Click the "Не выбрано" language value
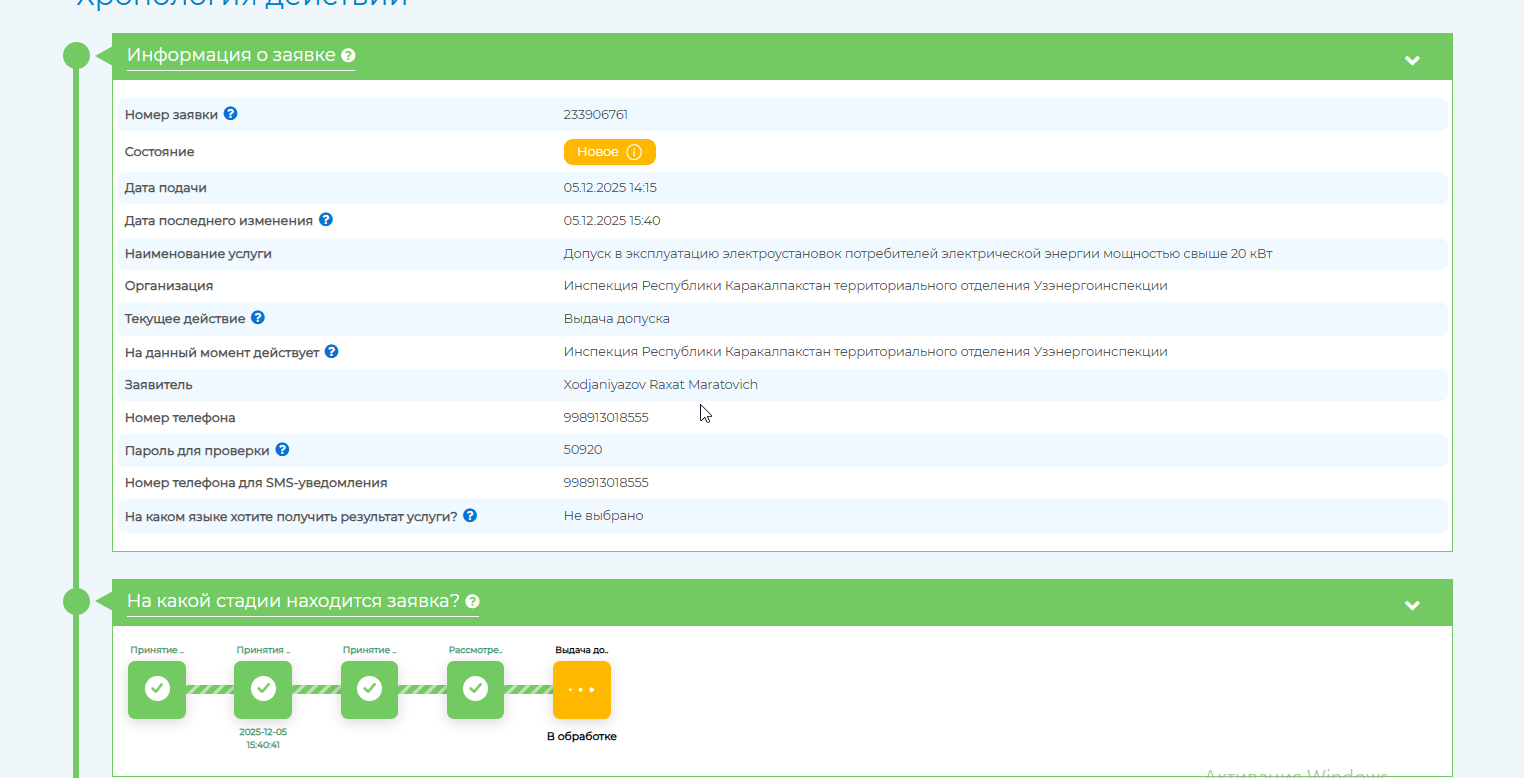This screenshot has width=1524, height=778. coord(604,516)
